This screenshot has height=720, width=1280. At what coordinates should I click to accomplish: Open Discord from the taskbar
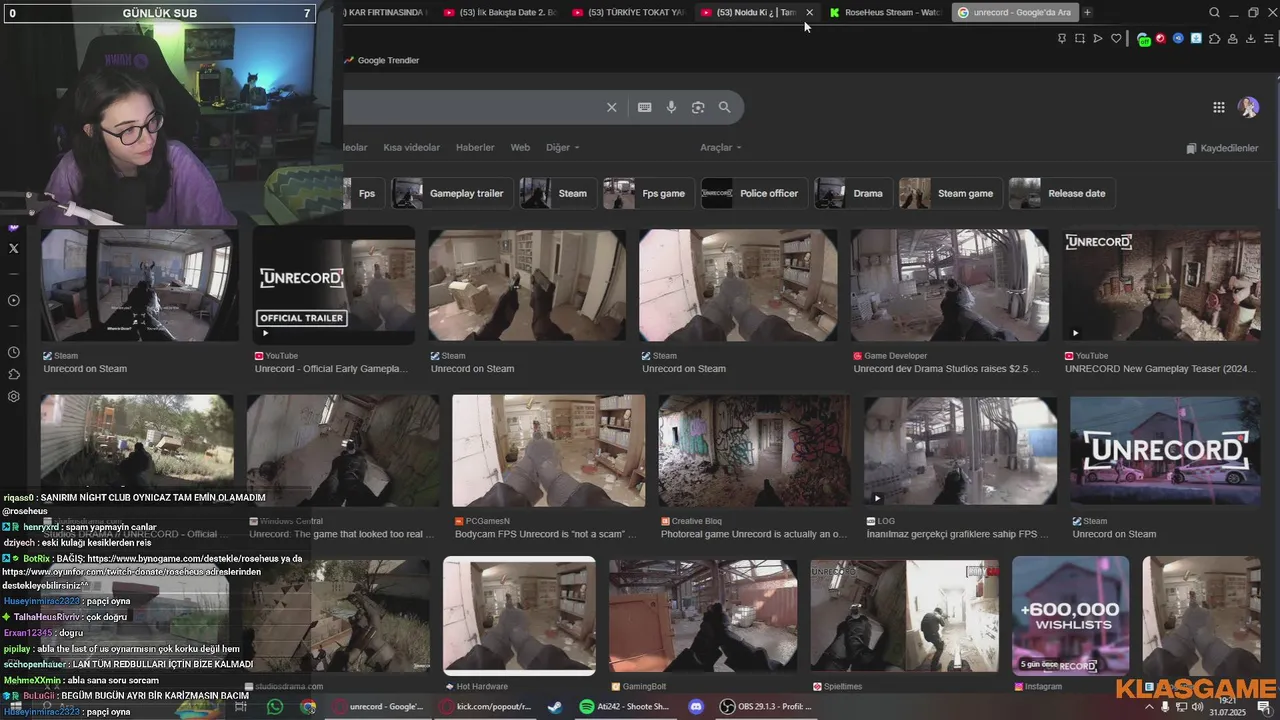[696, 707]
